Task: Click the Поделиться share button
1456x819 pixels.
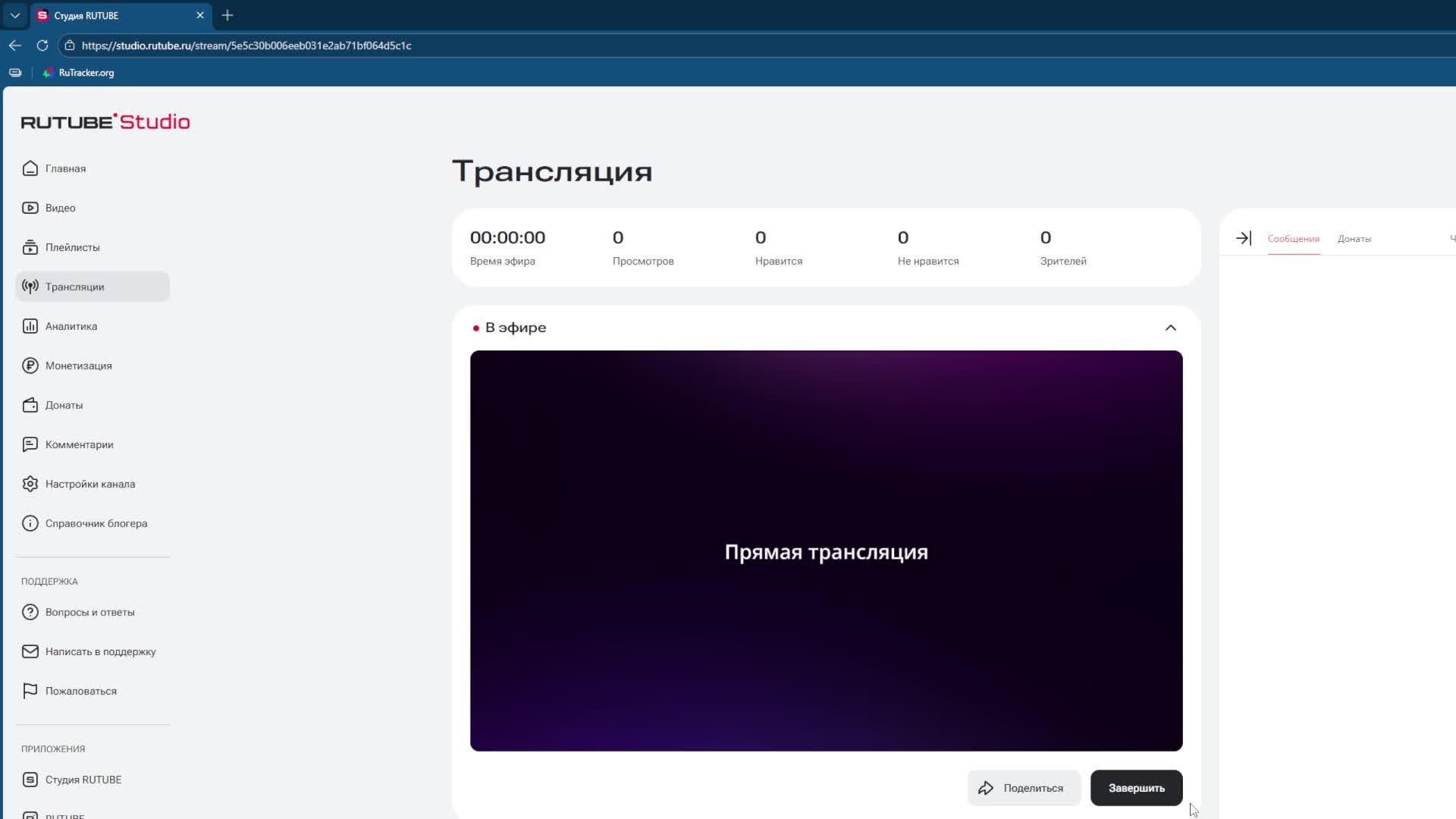Action: click(x=1023, y=788)
